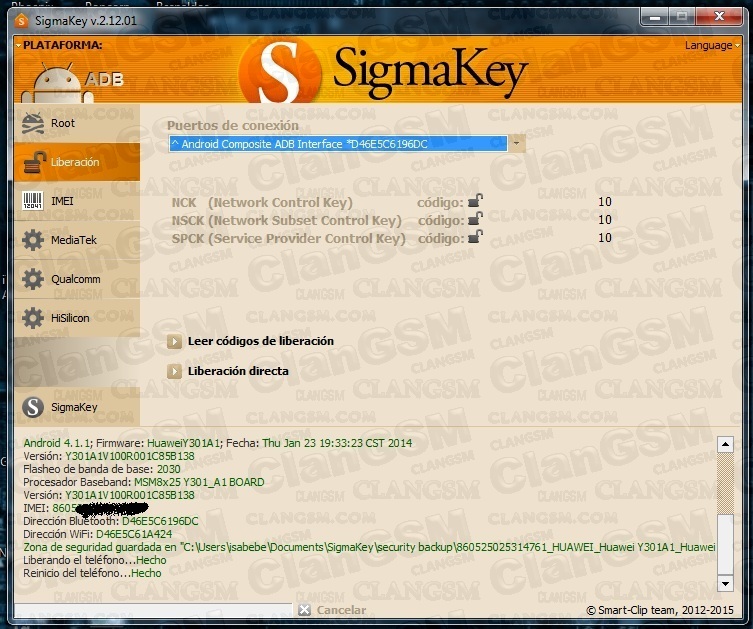This screenshot has height=629, width=753.
Task: Minimize the SigmaKey window
Action: point(655,17)
